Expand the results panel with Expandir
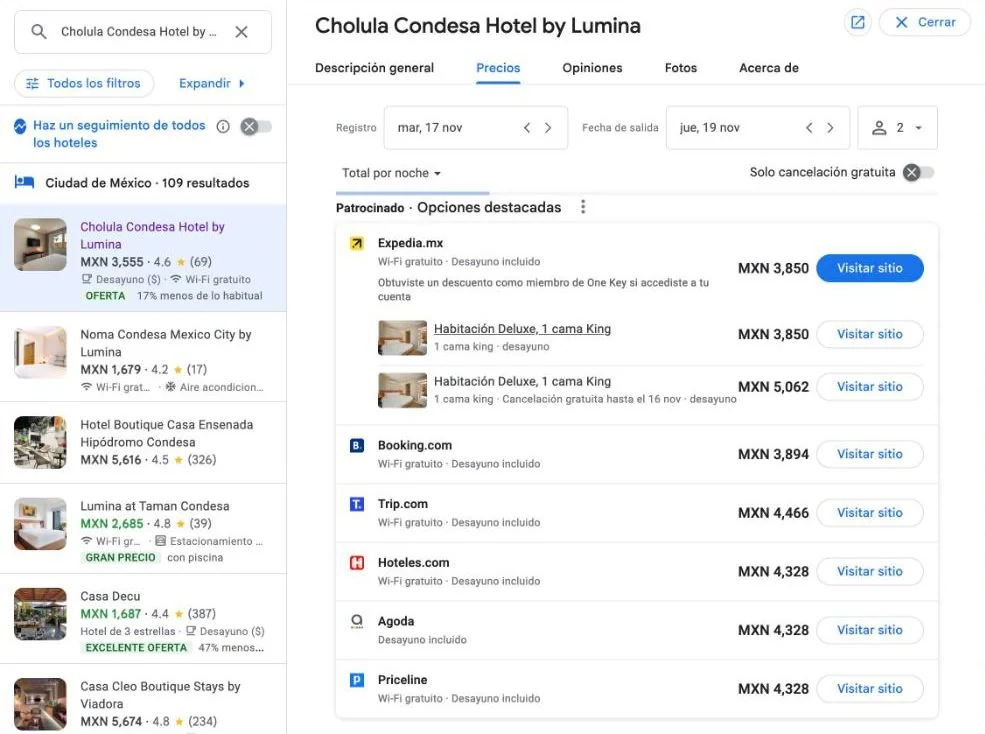 pyautogui.click(x=211, y=83)
